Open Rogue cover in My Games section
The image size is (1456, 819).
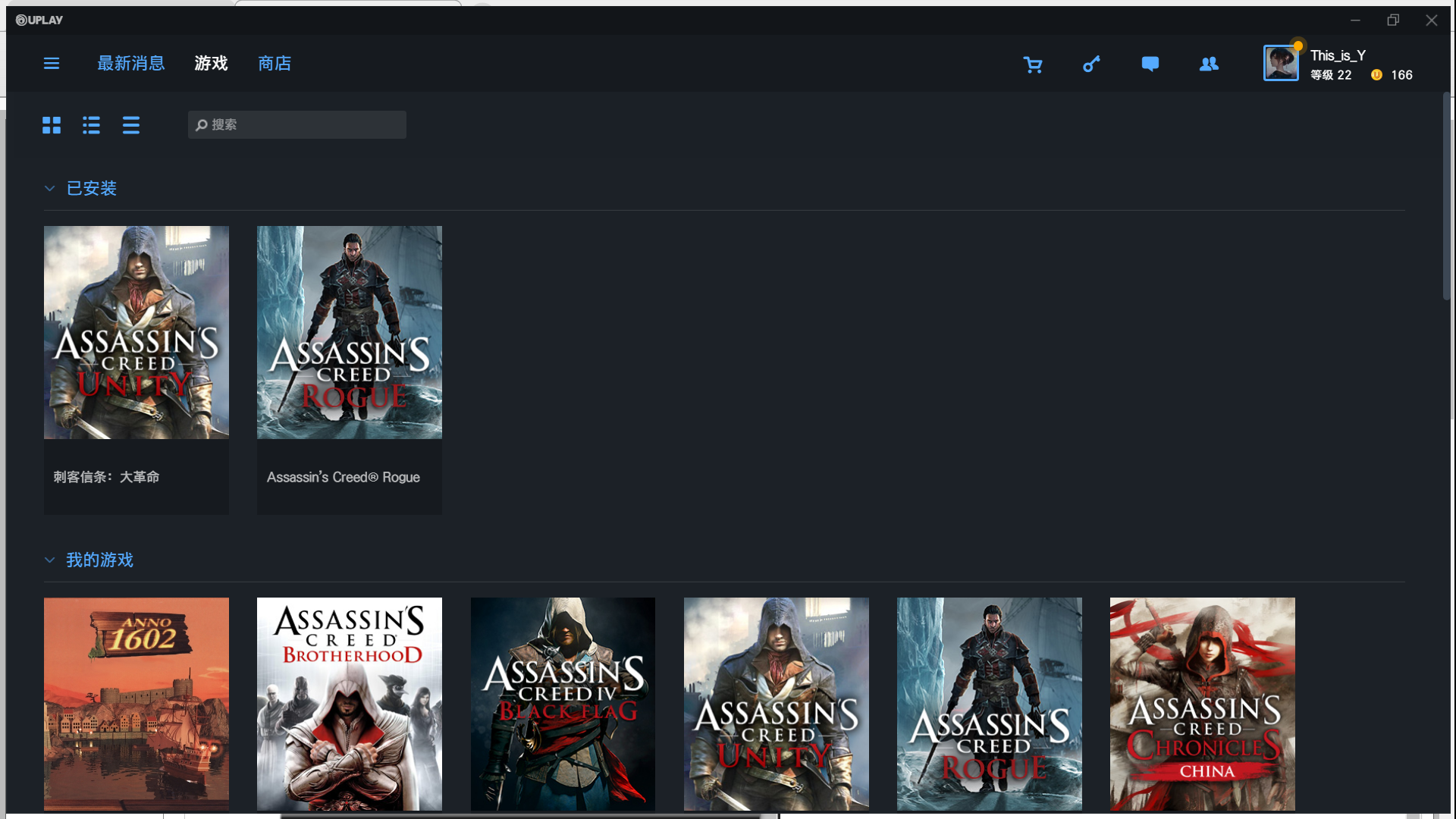(x=990, y=704)
